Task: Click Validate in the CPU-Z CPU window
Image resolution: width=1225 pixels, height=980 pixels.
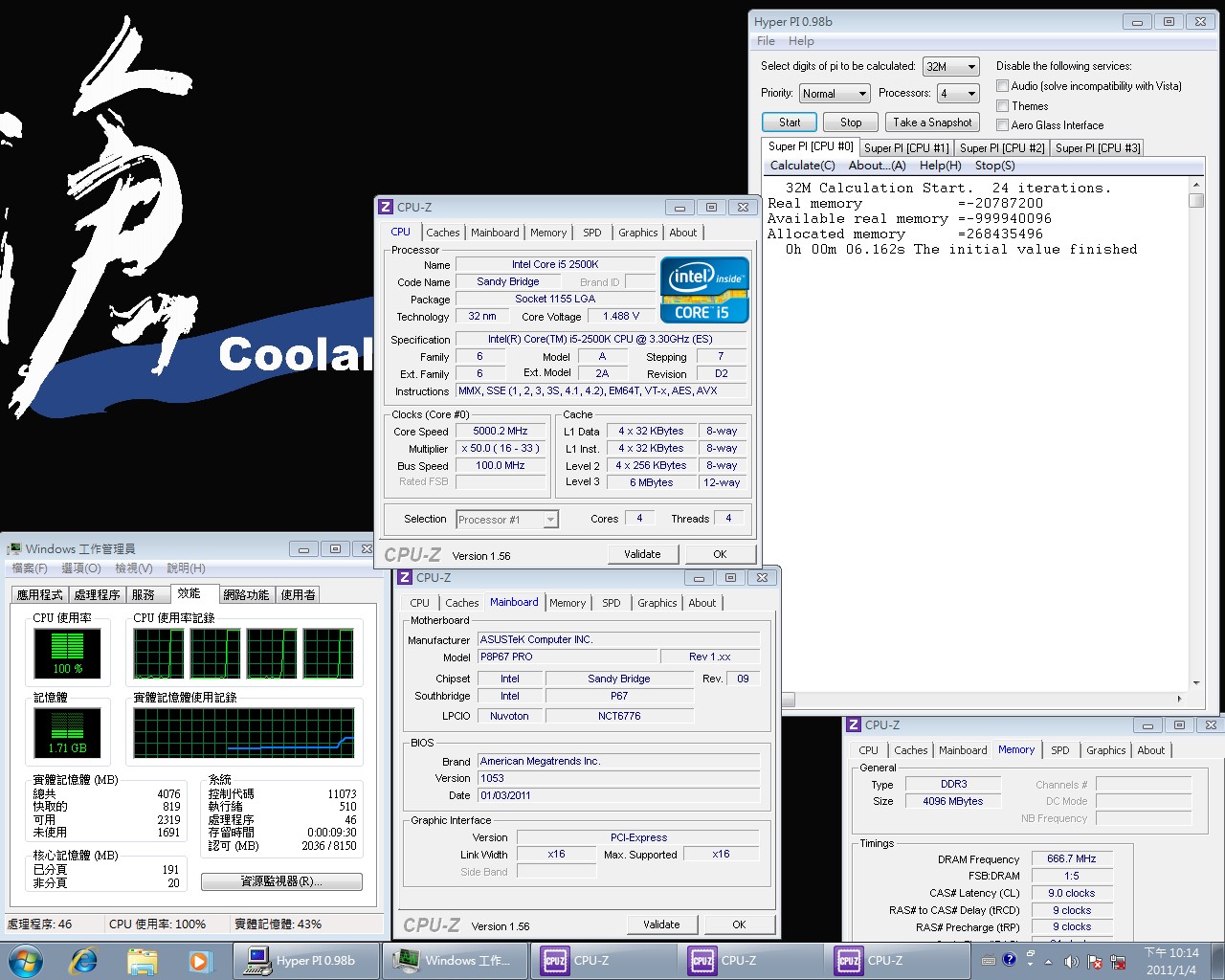Action: (642, 554)
